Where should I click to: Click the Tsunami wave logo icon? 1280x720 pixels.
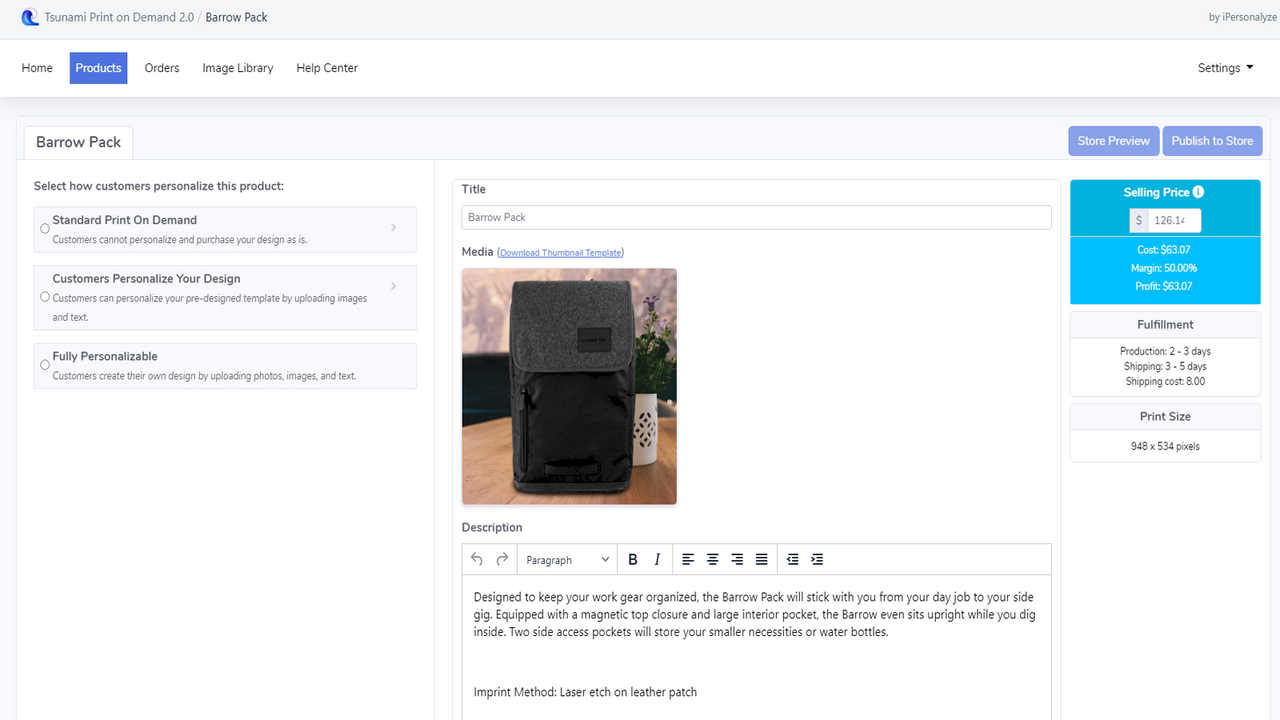(30, 17)
